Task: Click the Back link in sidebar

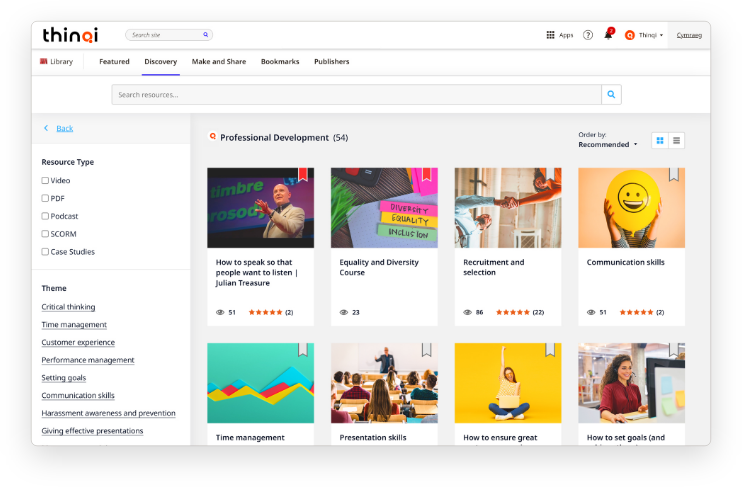Action: 64,128
